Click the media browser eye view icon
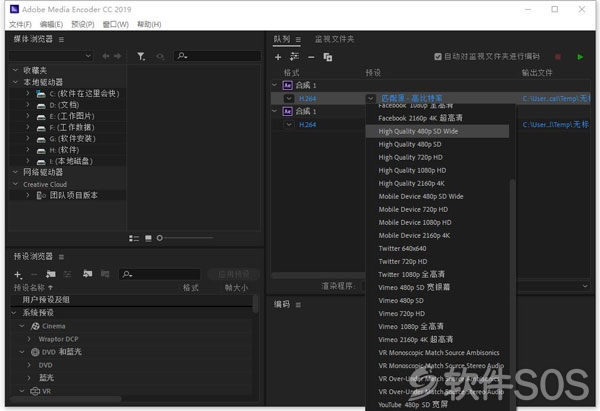600x411 pixels. pyautogui.click(x=160, y=57)
